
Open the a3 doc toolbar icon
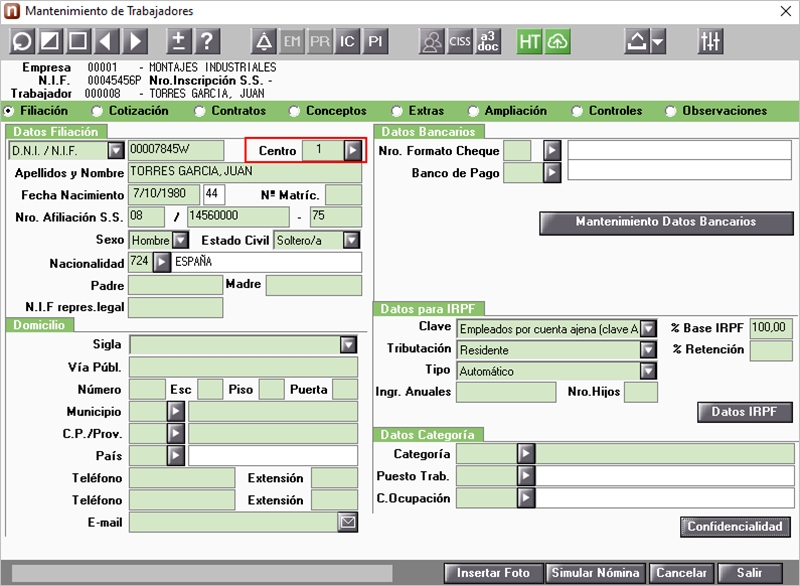tap(488, 41)
